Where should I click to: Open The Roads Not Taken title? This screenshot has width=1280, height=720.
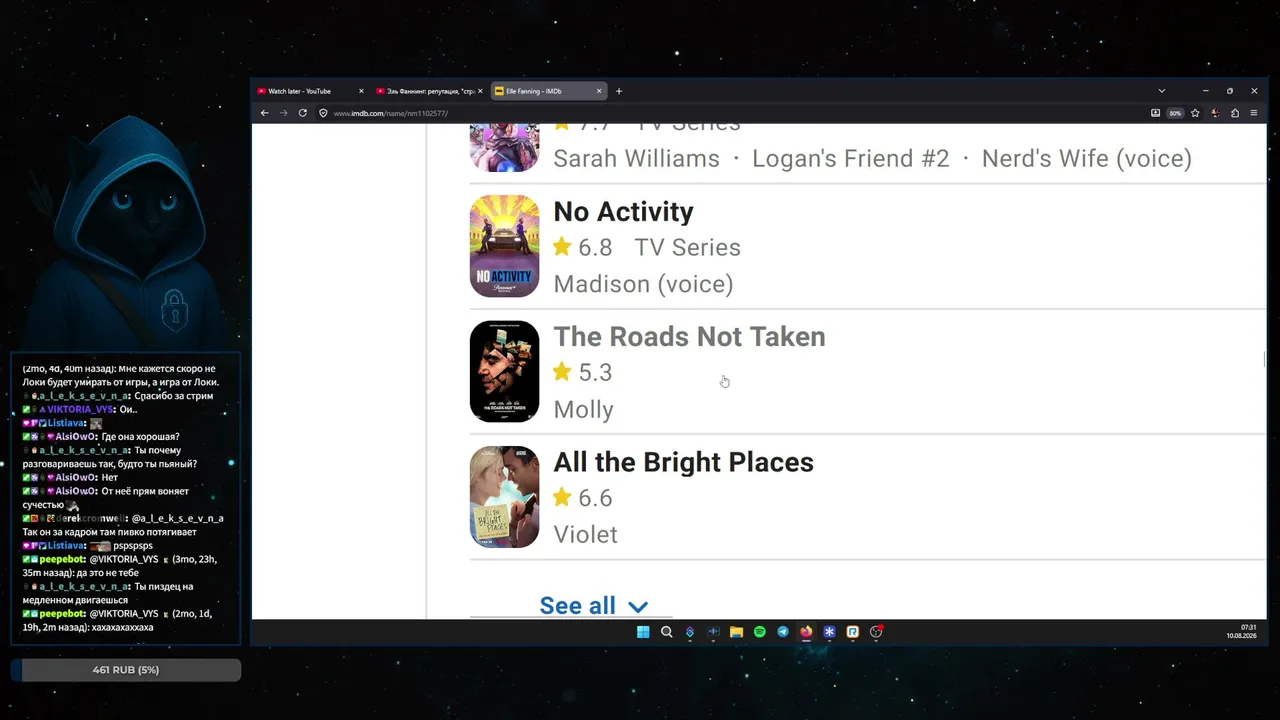coord(689,336)
